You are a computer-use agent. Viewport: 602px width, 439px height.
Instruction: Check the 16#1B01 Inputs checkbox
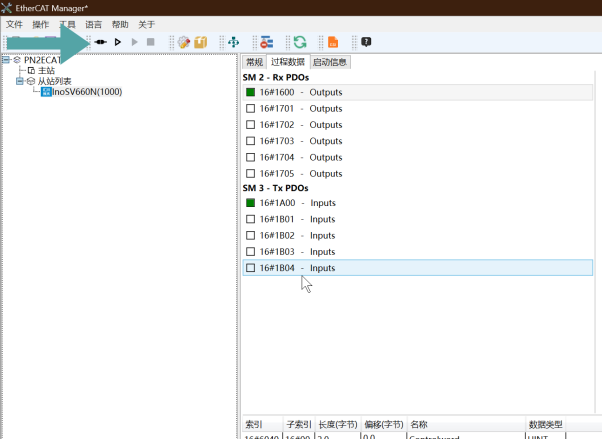click(250, 219)
